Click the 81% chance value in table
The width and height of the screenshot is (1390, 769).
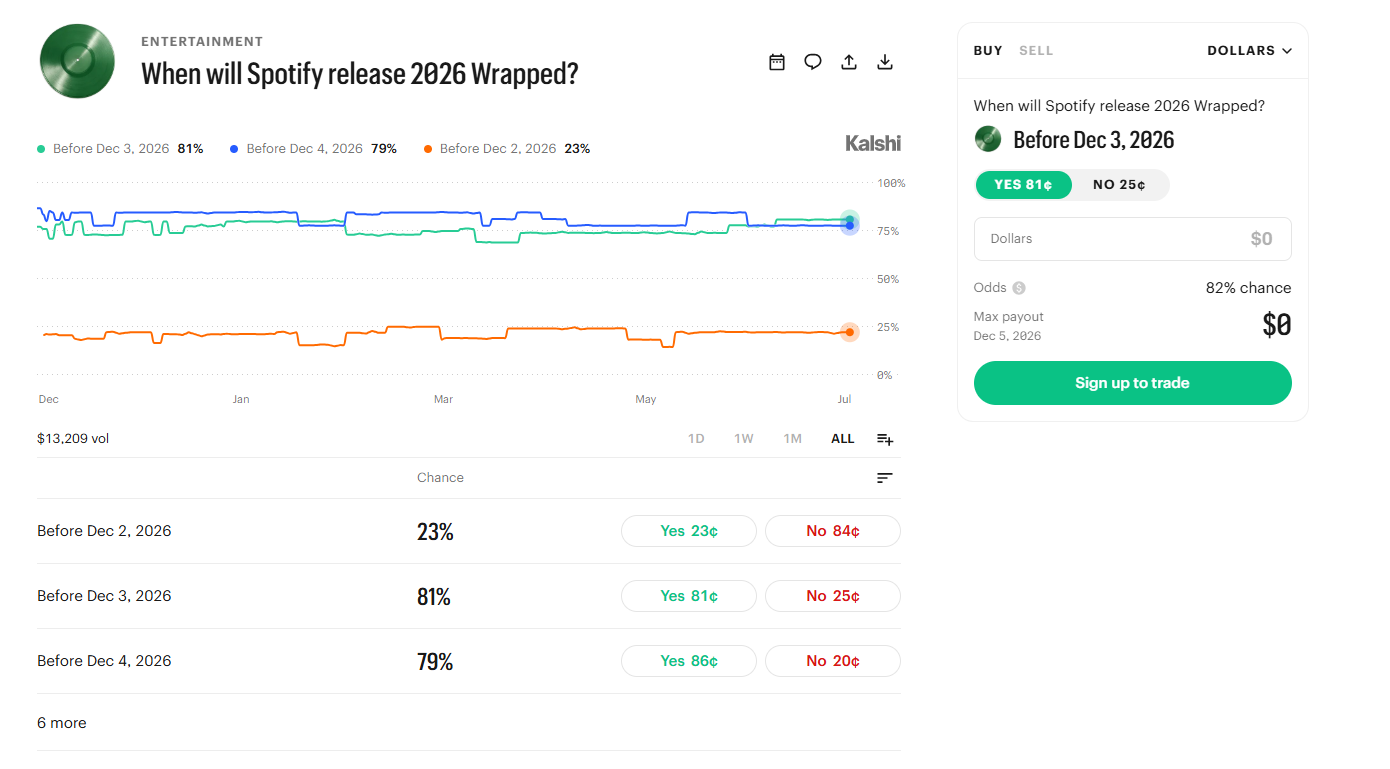pos(434,597)
